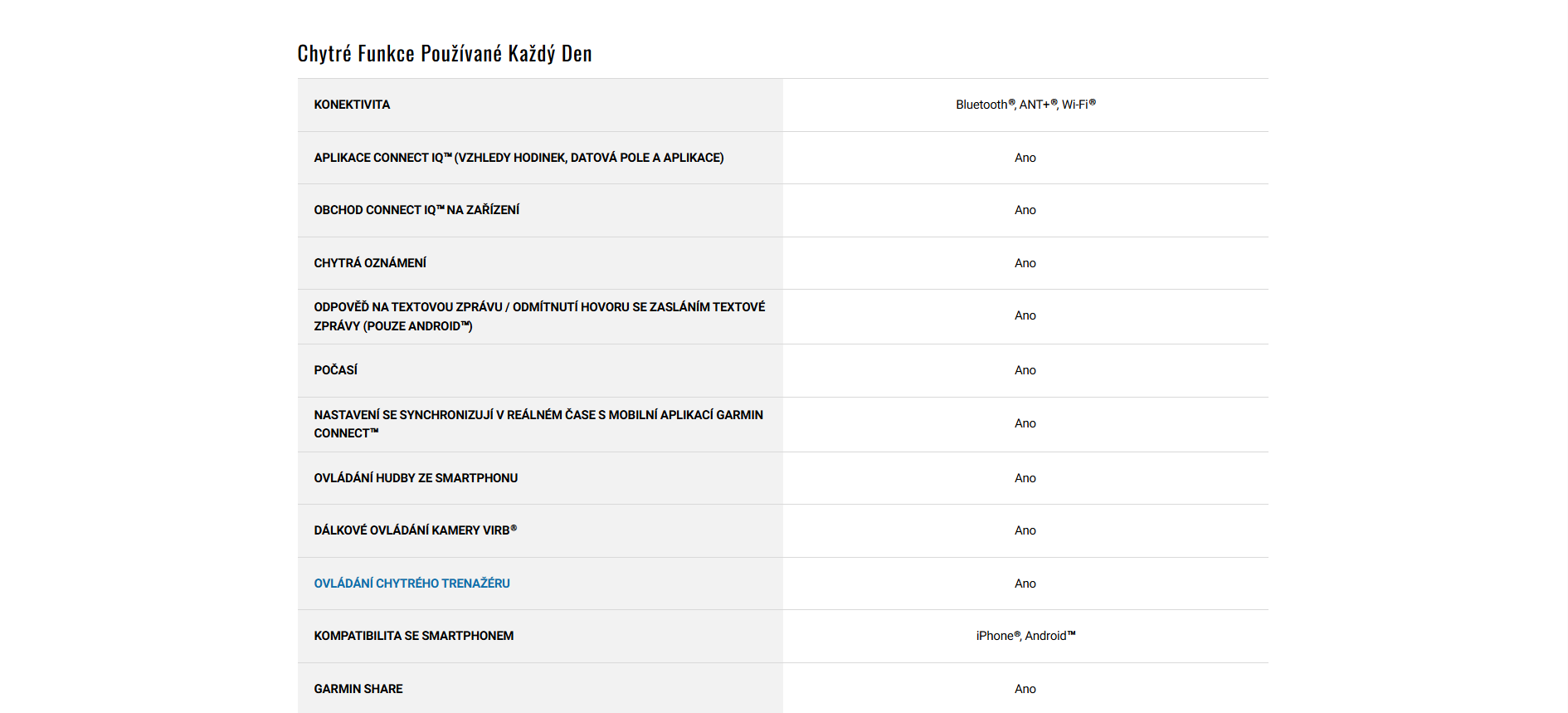The height and width of the screenshot is (713, 1568).
Task: Click the Ano value for Chytrá oznámení
Action: point(1025,263)
